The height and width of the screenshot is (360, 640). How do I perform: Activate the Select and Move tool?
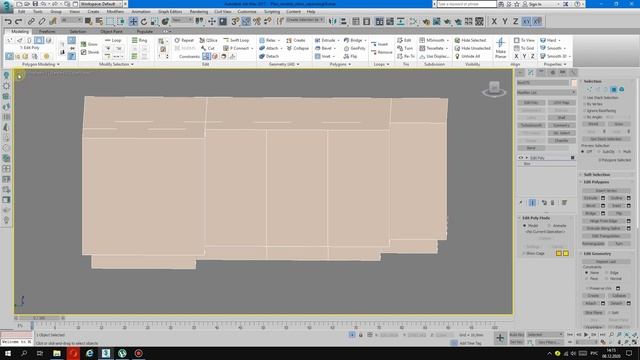pyautogui.click(x=133, y=21)
